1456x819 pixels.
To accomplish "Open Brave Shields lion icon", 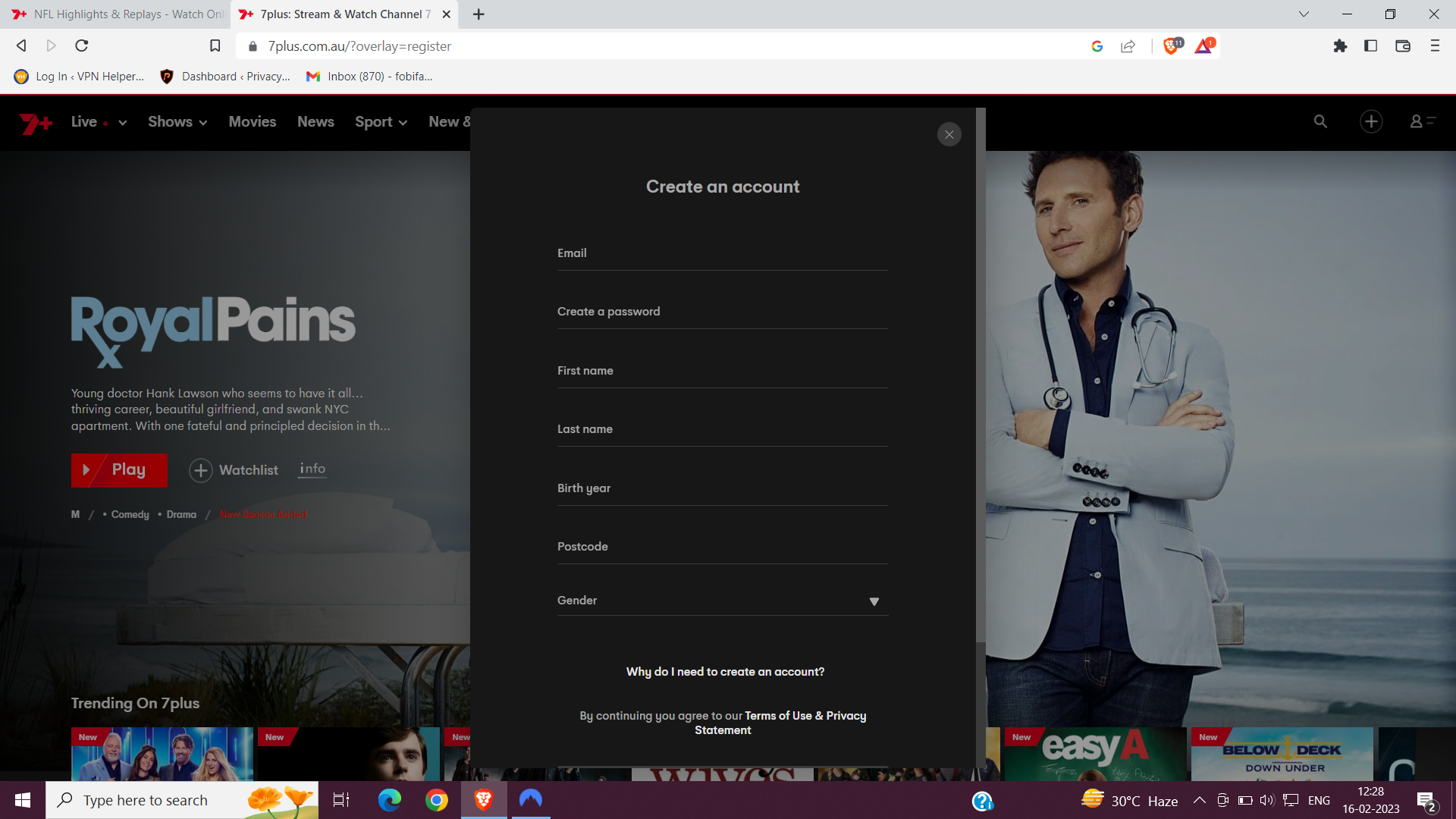I will click(1172, 46).
